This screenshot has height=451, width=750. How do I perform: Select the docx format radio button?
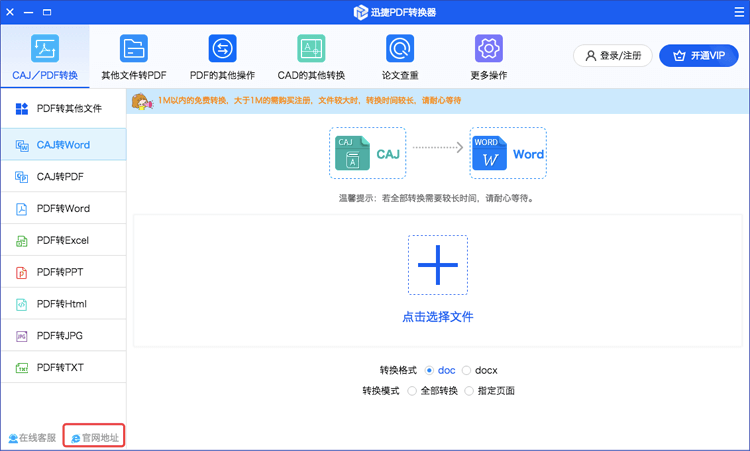466,371
